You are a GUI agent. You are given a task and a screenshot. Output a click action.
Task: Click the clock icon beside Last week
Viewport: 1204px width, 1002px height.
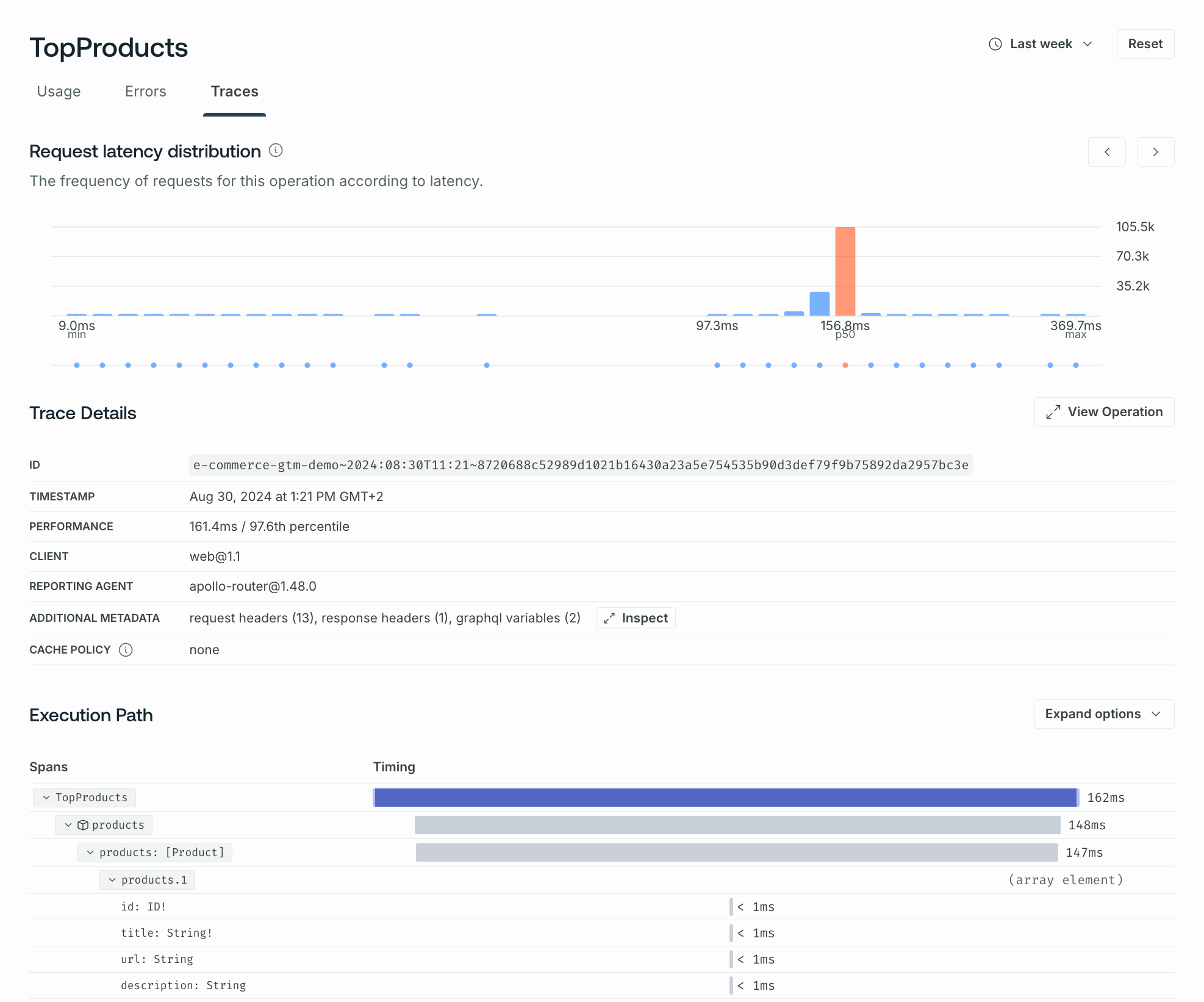pos(995,44)
